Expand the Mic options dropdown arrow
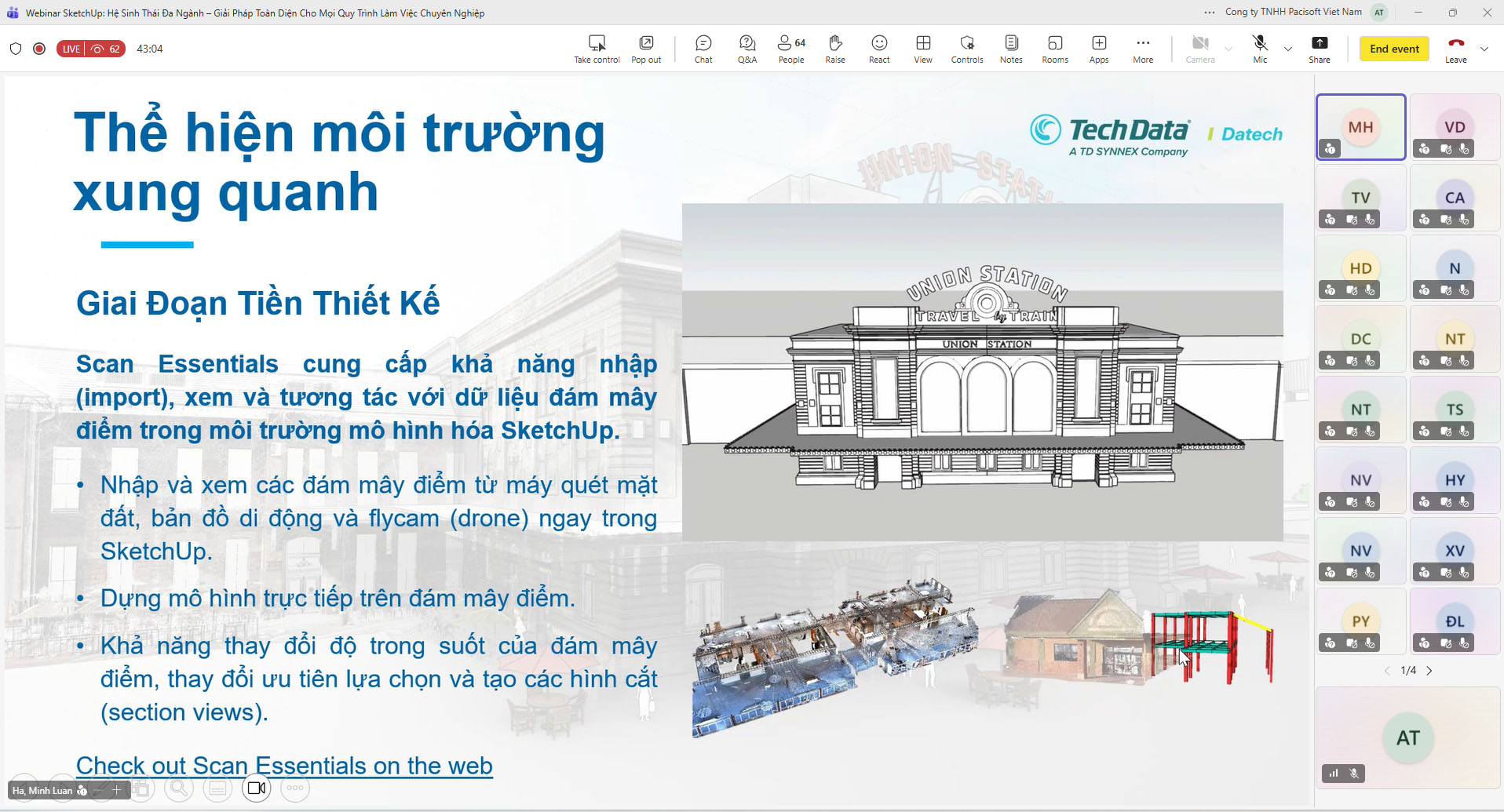 click(1288, 49)
